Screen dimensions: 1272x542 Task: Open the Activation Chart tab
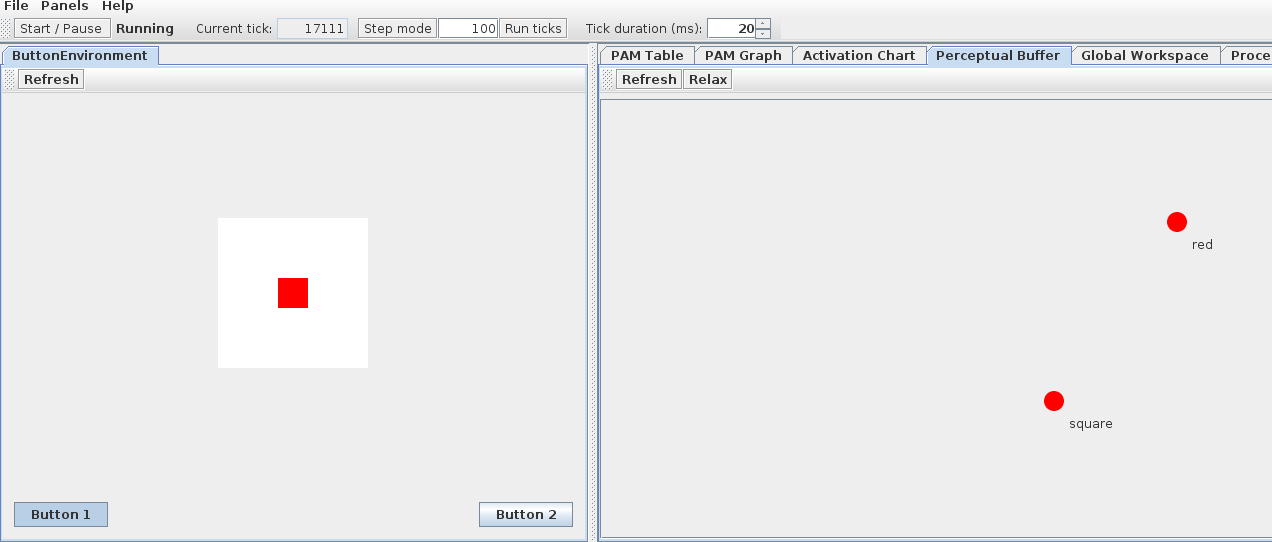(858, 56)
